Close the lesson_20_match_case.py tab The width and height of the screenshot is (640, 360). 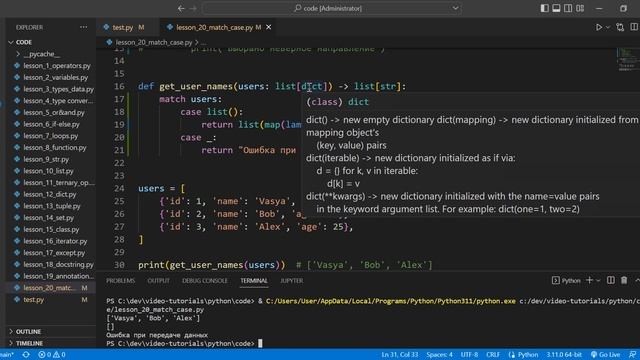tap(269, 27)
